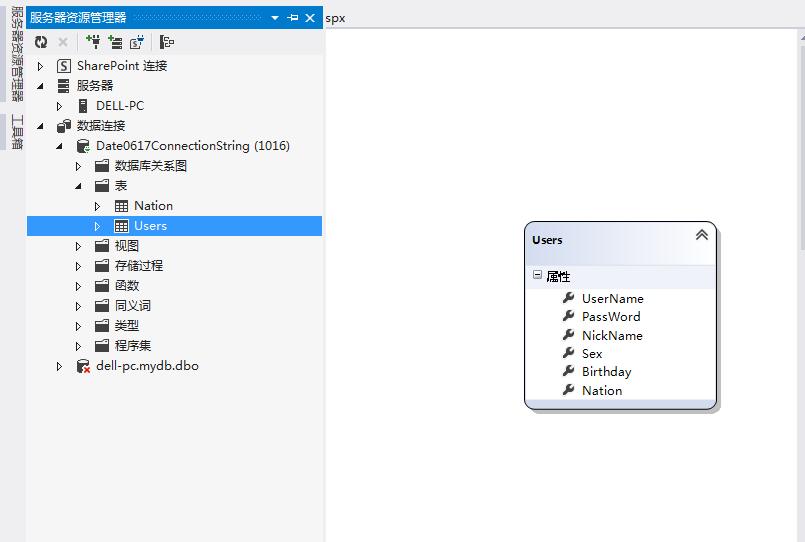
Task: Click the wrench icon beside Sex property
Action: coord(568,353)
